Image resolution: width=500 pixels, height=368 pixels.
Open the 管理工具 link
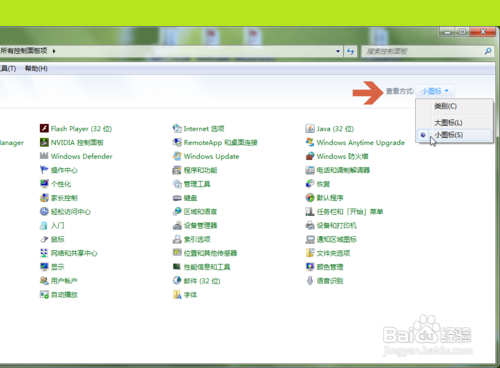pyautogui.click(x=197, y=184)
